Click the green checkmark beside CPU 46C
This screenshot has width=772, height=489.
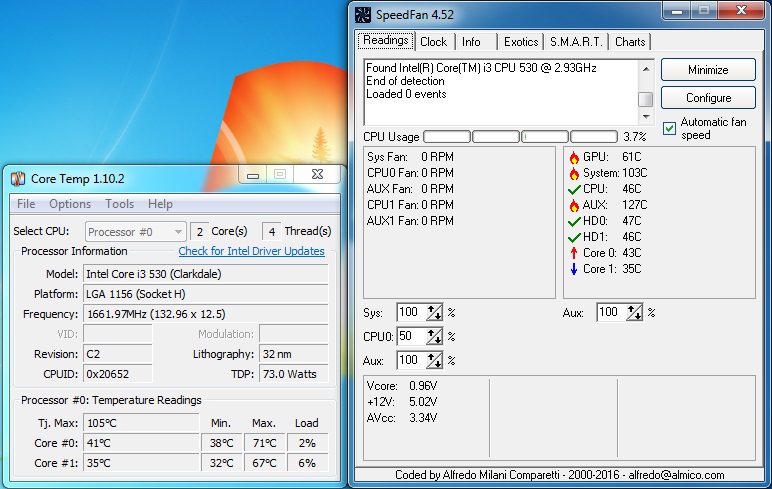(x=574, y=190)
